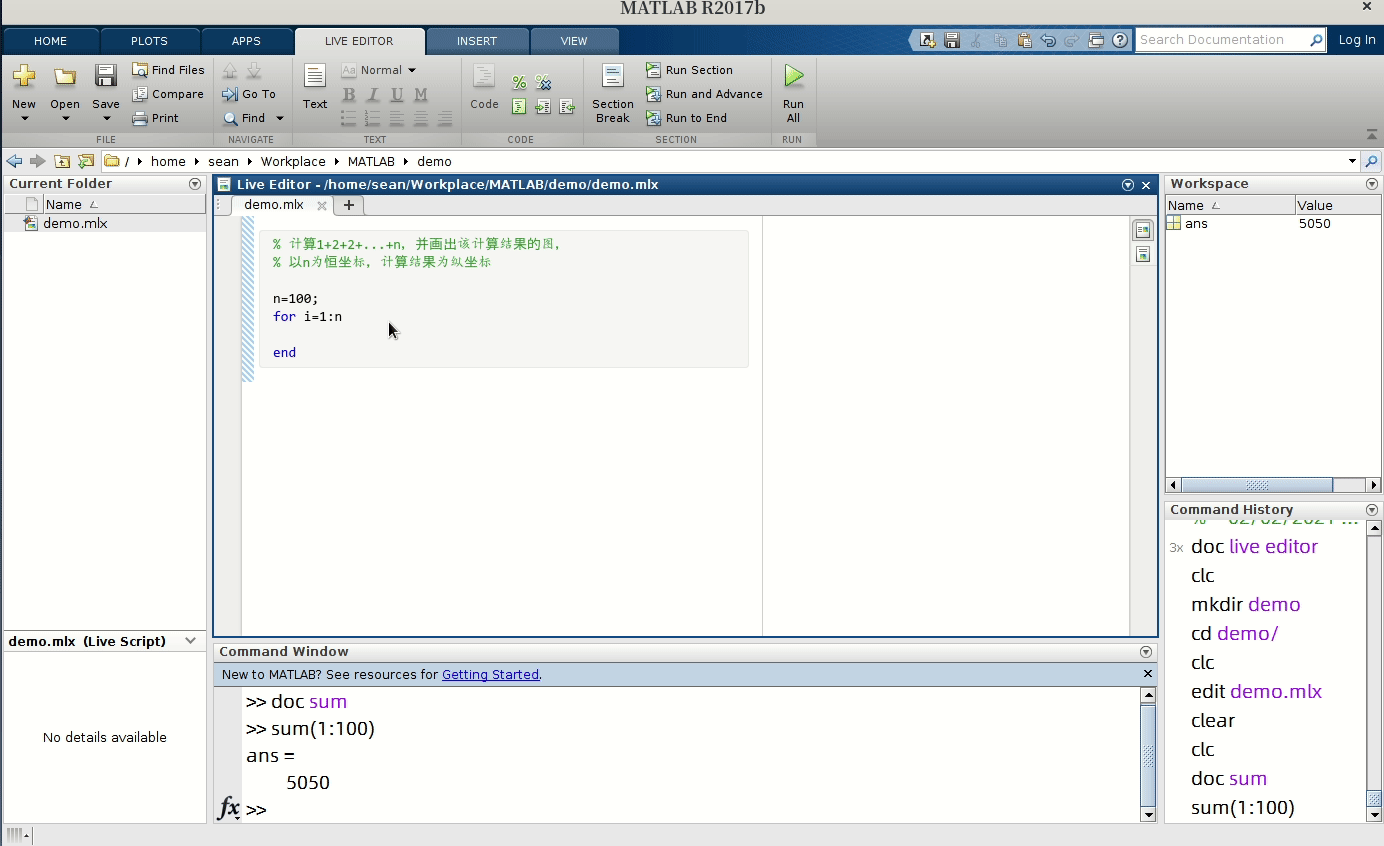
Task: Click the quick access help question icon
Action: tap(1120, 40)
